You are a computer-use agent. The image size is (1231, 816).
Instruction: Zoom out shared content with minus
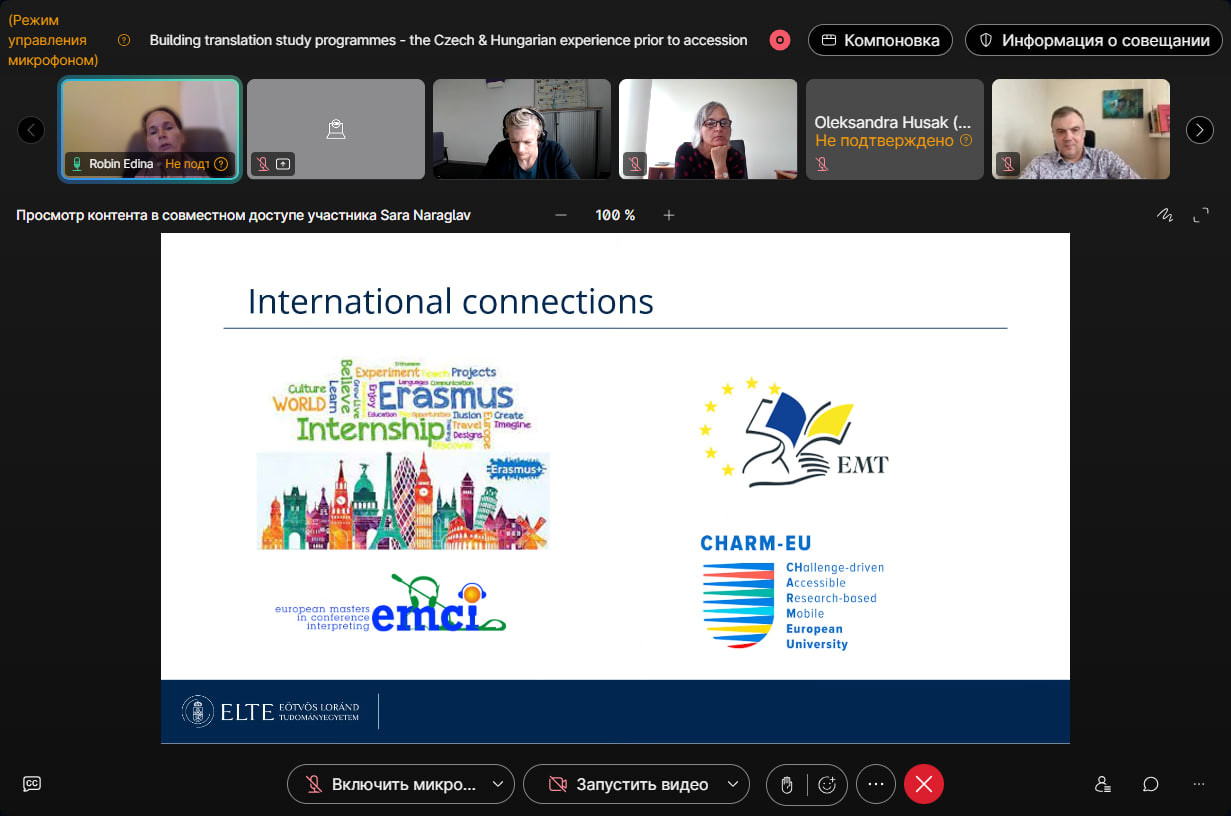[x=561, y=215]
